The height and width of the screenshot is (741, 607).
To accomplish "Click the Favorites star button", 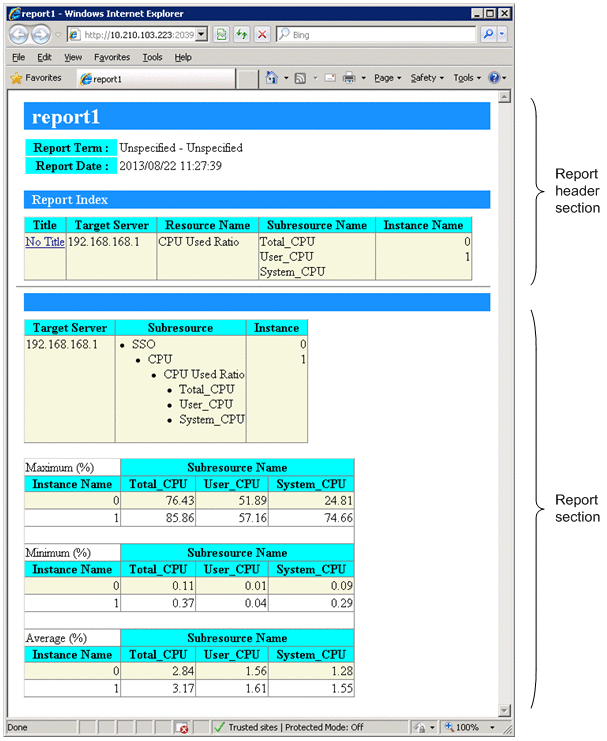I will [x=36, y=78].
